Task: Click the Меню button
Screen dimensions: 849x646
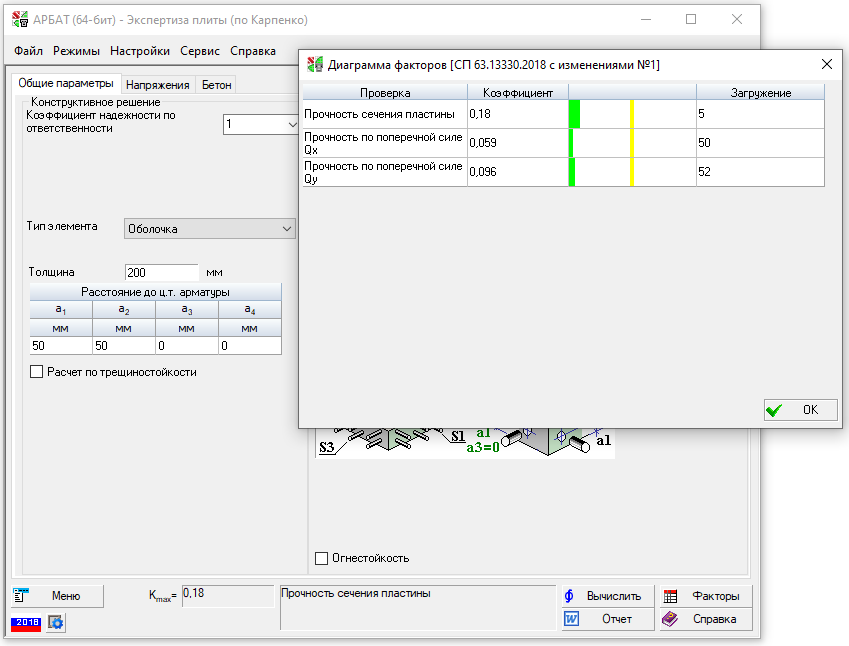Action: pyautogui.click(x=57, y=596)
